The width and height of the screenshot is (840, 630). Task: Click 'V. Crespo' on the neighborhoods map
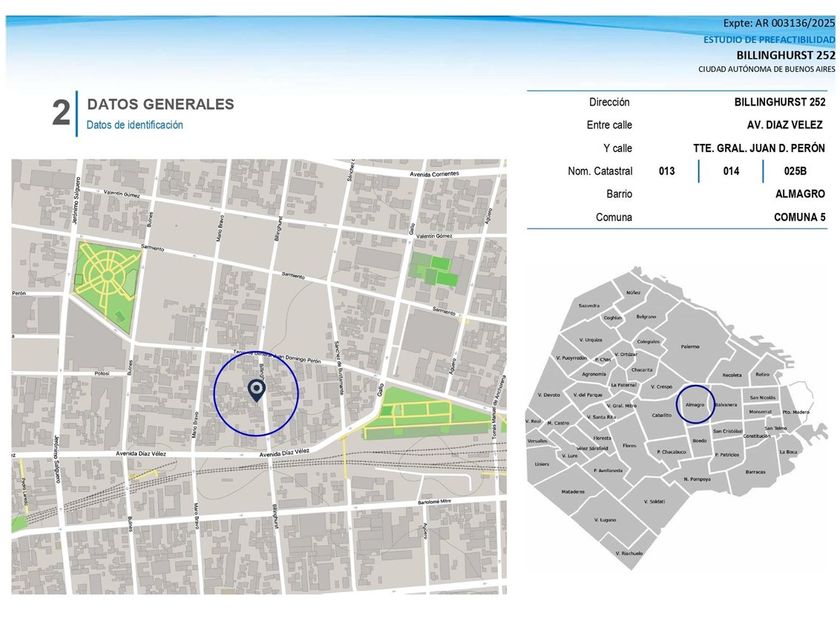(x=661, y=386)
